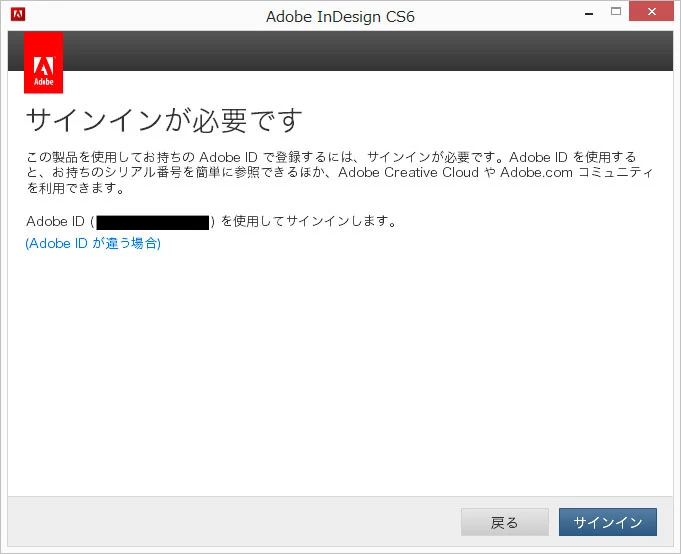Image resolution: width=681 pixels, height=554 pixels.
Task: Minimize the InDesign CS6 window
Action: click(589, 13)
